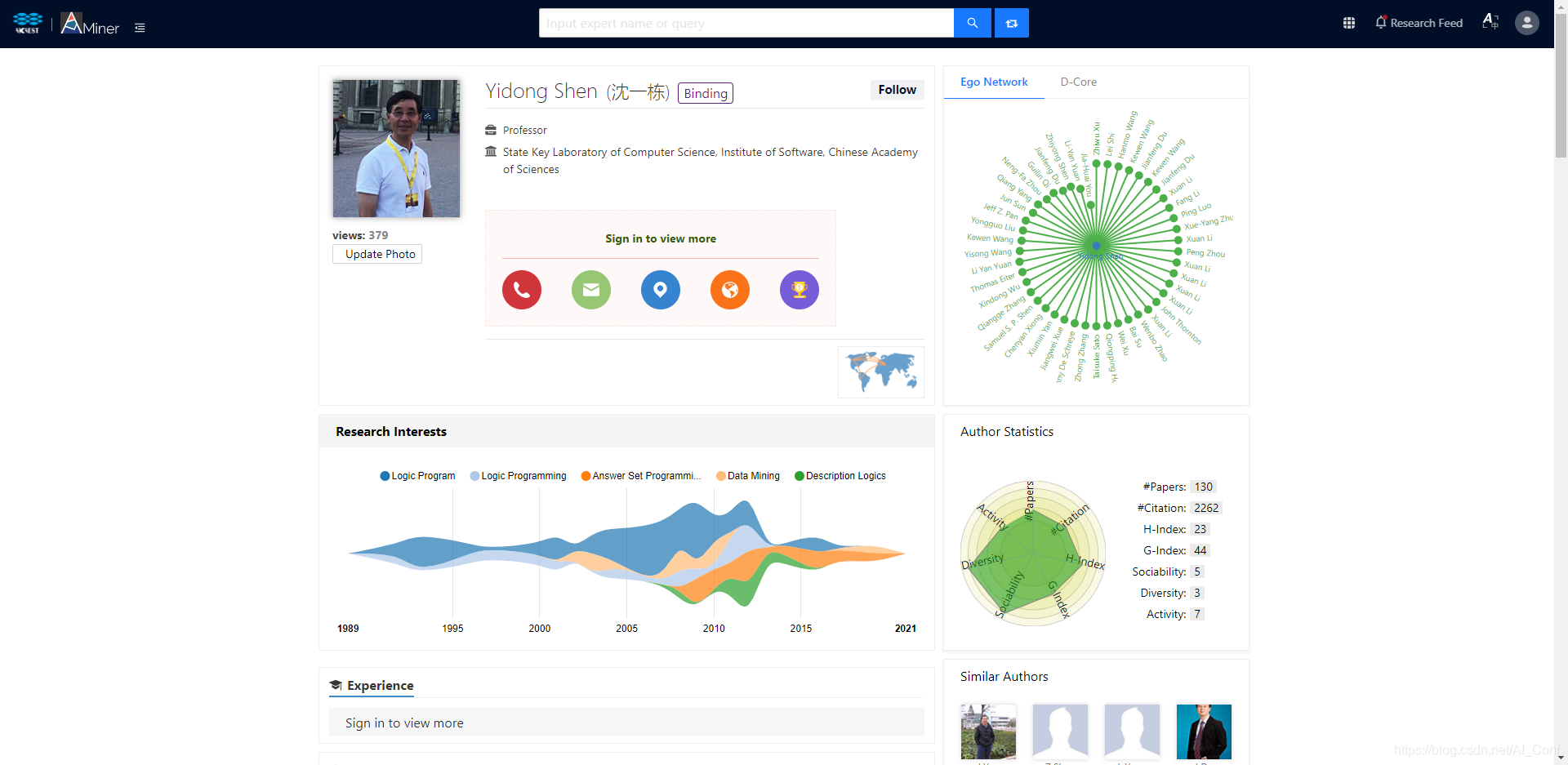Click the green email contact icon
The height and width of the screenshot is (765, 1568).
coord(591,290)
